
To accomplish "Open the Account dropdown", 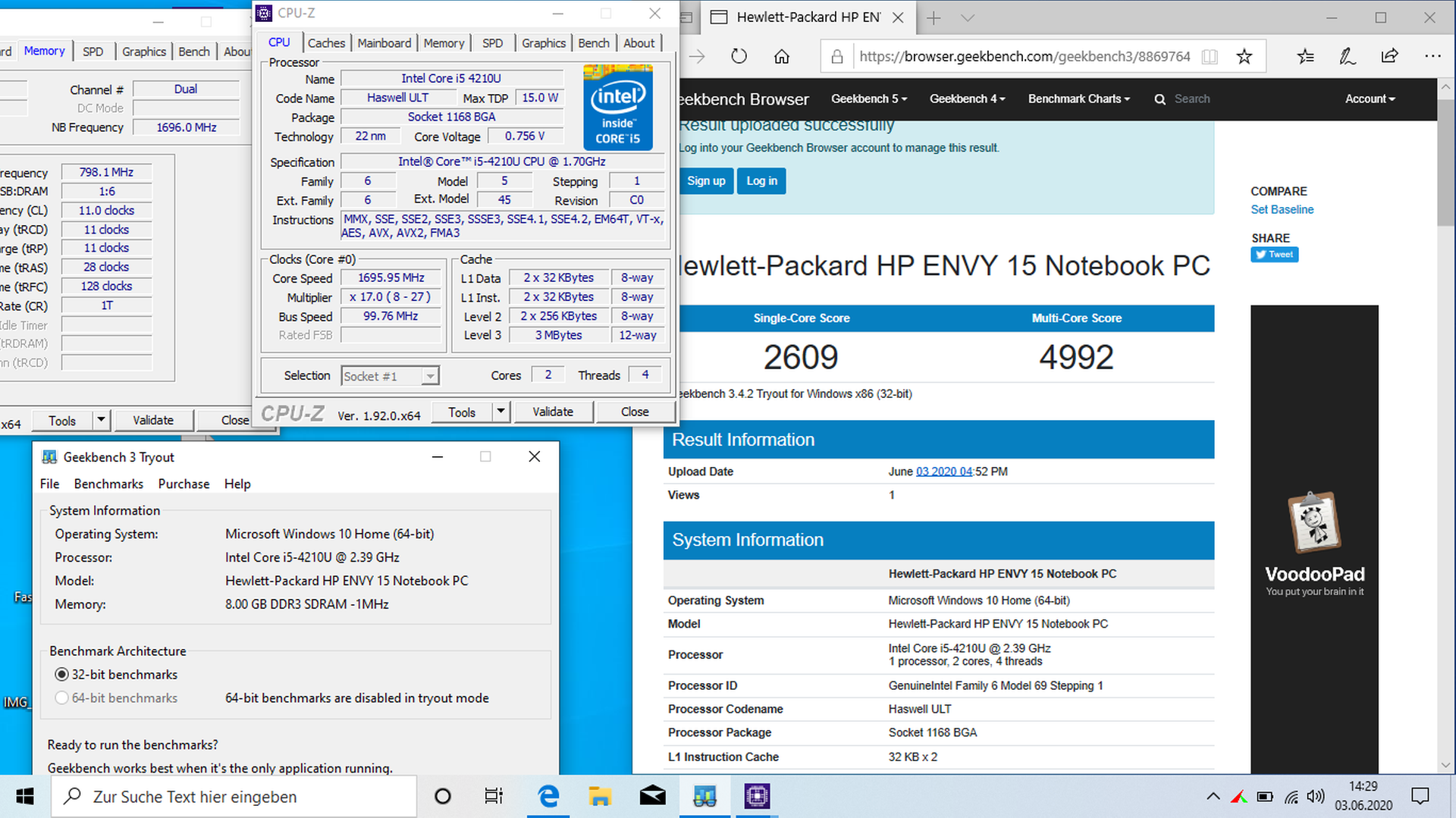I will 1370,99.
